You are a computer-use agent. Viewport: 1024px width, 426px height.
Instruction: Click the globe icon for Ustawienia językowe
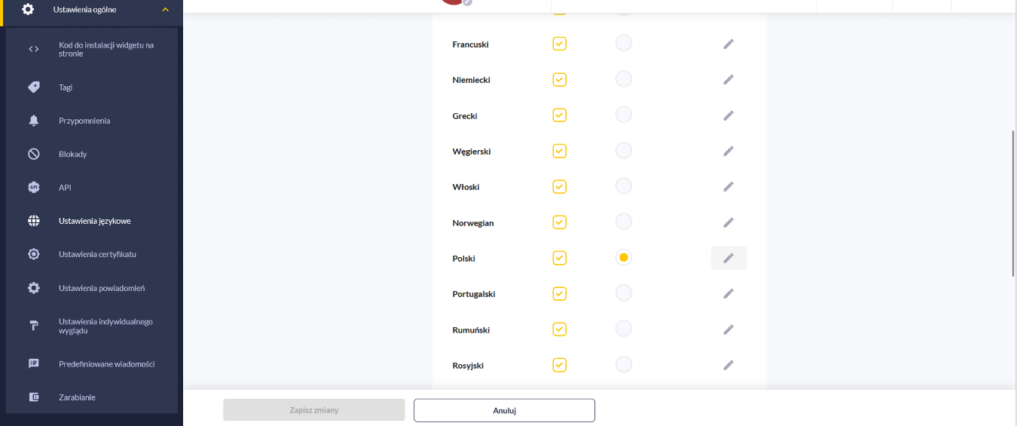coord(34,221)
